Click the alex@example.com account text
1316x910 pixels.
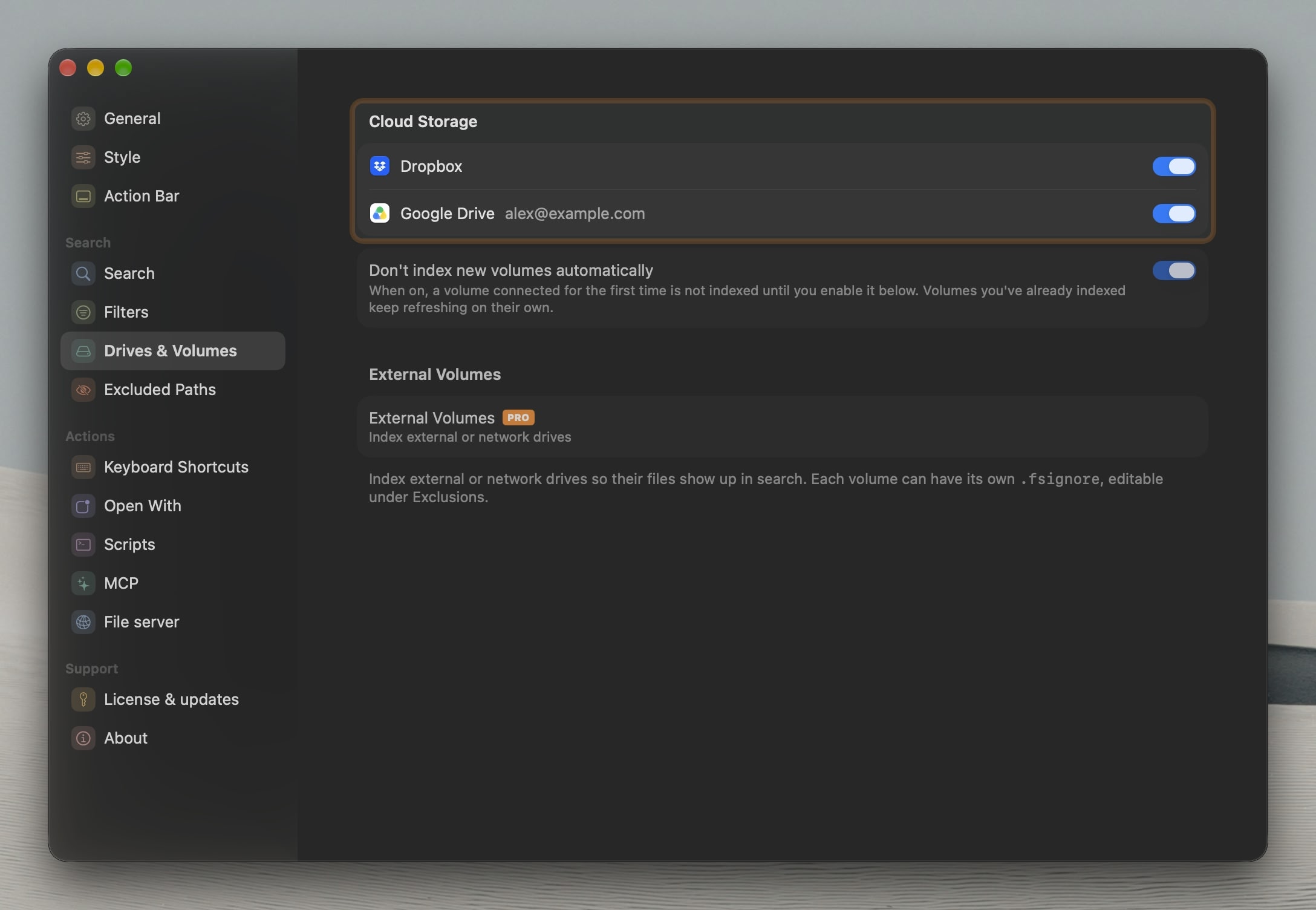point(575,214)
